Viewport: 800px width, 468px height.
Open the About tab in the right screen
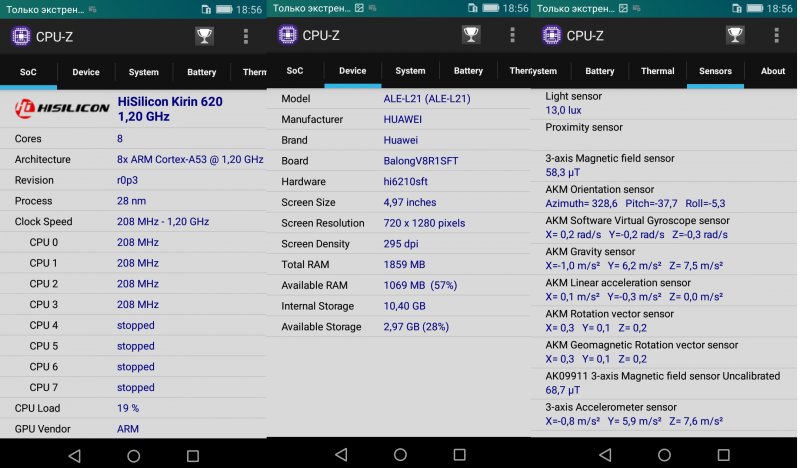click(x=772, y=71)
